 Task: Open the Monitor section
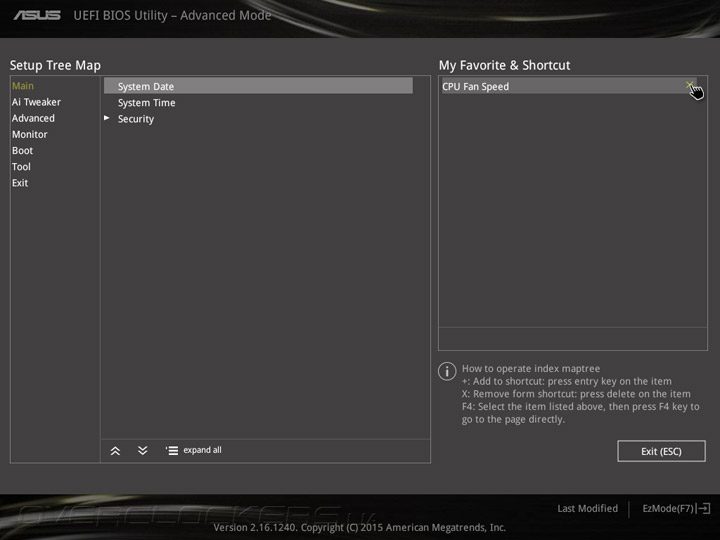pyautogui.click(x=29, y=135)
